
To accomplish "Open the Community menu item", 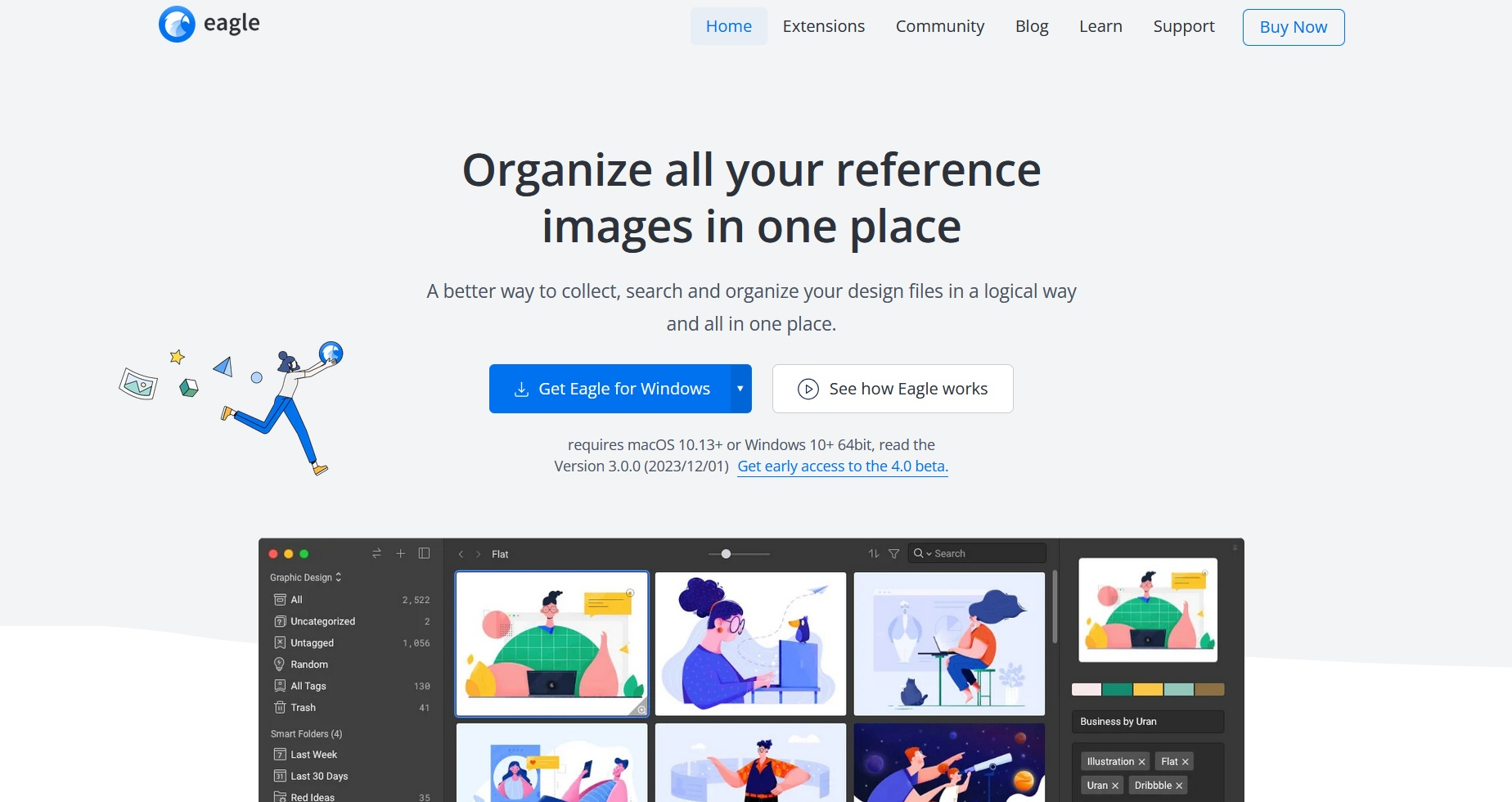I will click(x=939, y=26).
